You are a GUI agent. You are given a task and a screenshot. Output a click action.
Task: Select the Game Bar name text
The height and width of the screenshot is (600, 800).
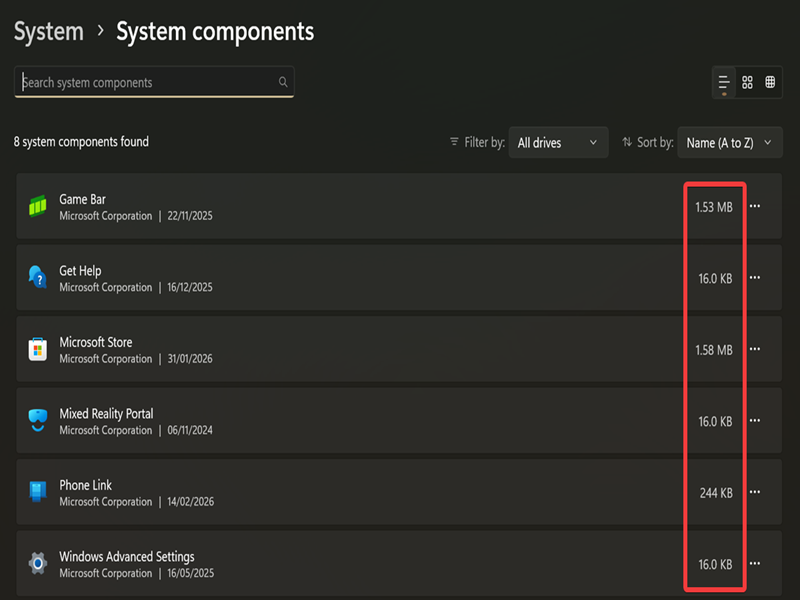(83, 199)
